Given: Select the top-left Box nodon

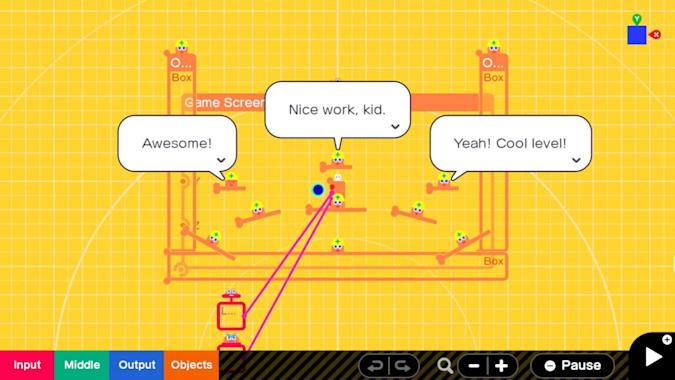Looking at the screenshot, I should click(x=181, y=69).
